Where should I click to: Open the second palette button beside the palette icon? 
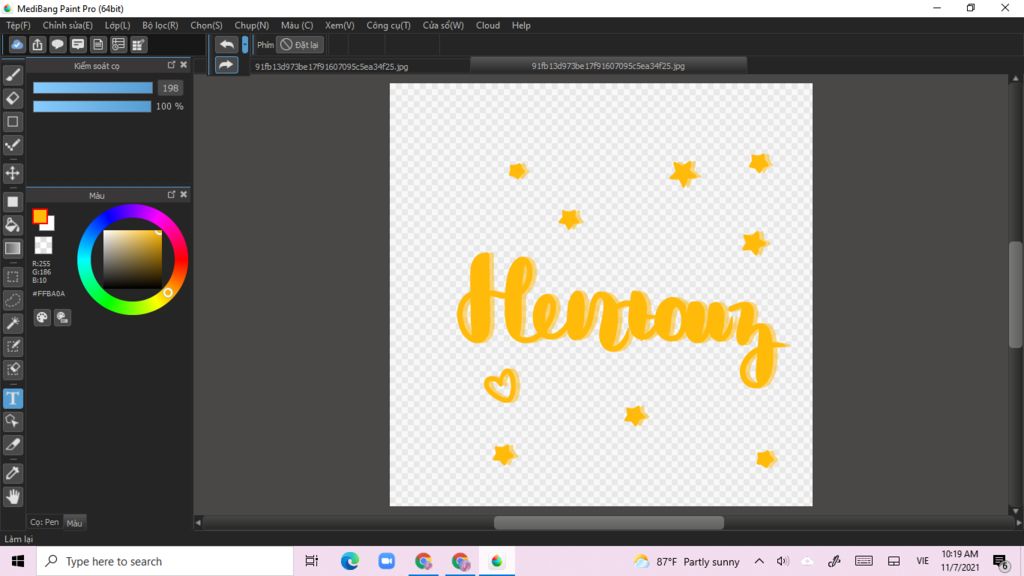tap(63, 317)
